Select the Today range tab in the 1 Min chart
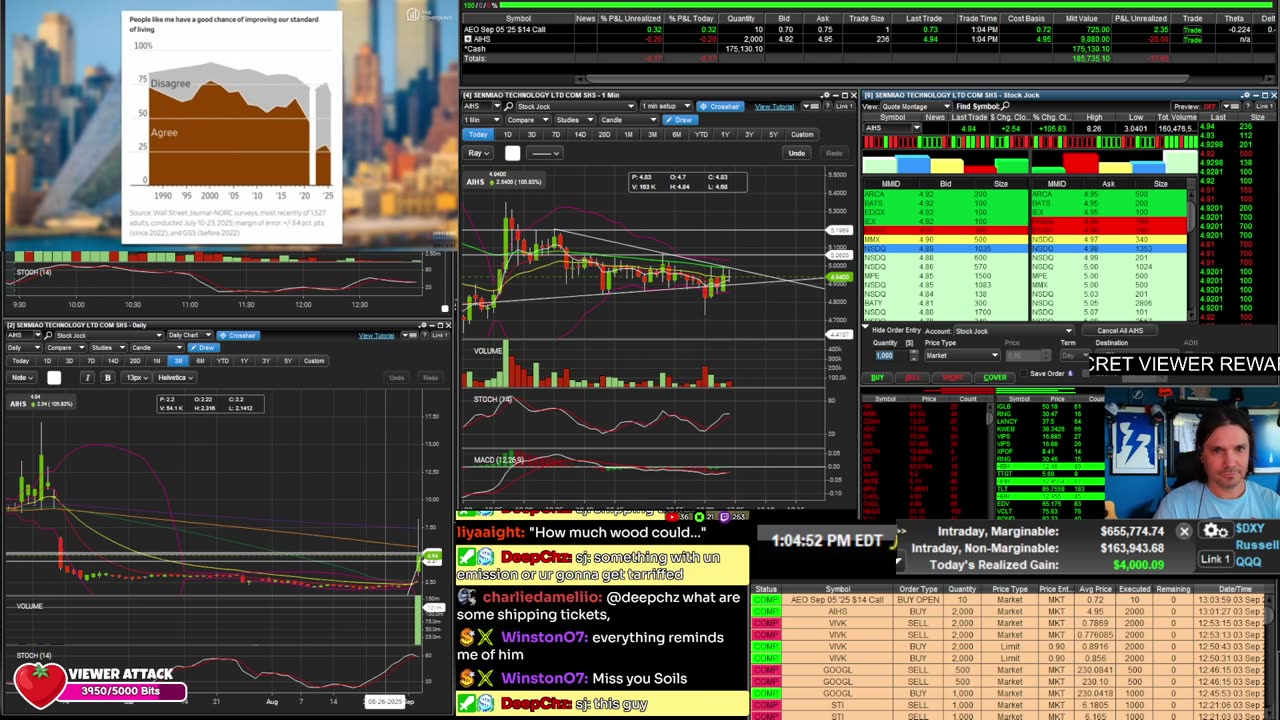1280x720 pixels. 479,134
